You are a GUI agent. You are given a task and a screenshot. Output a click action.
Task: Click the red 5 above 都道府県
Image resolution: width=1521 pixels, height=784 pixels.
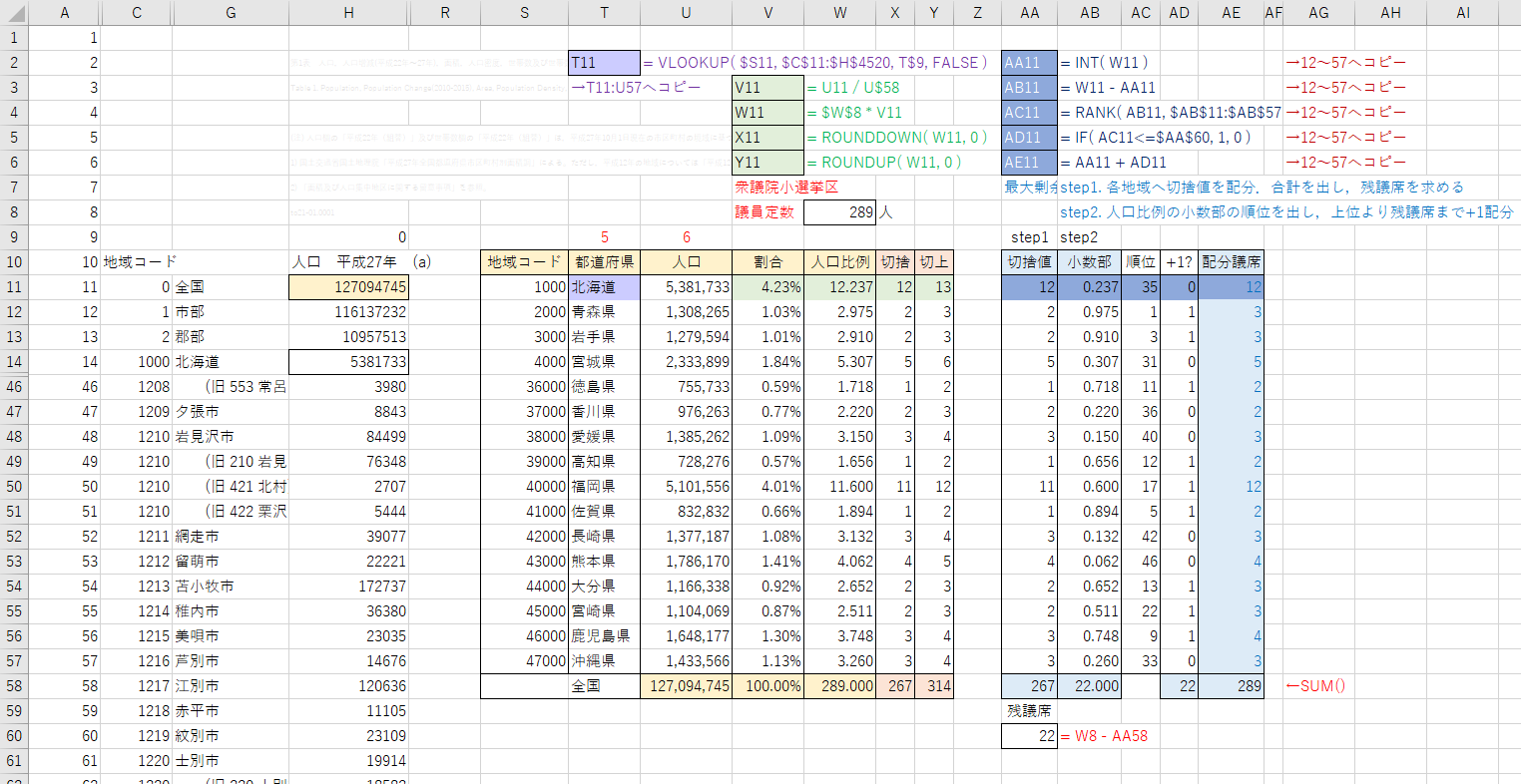point(605,237)
